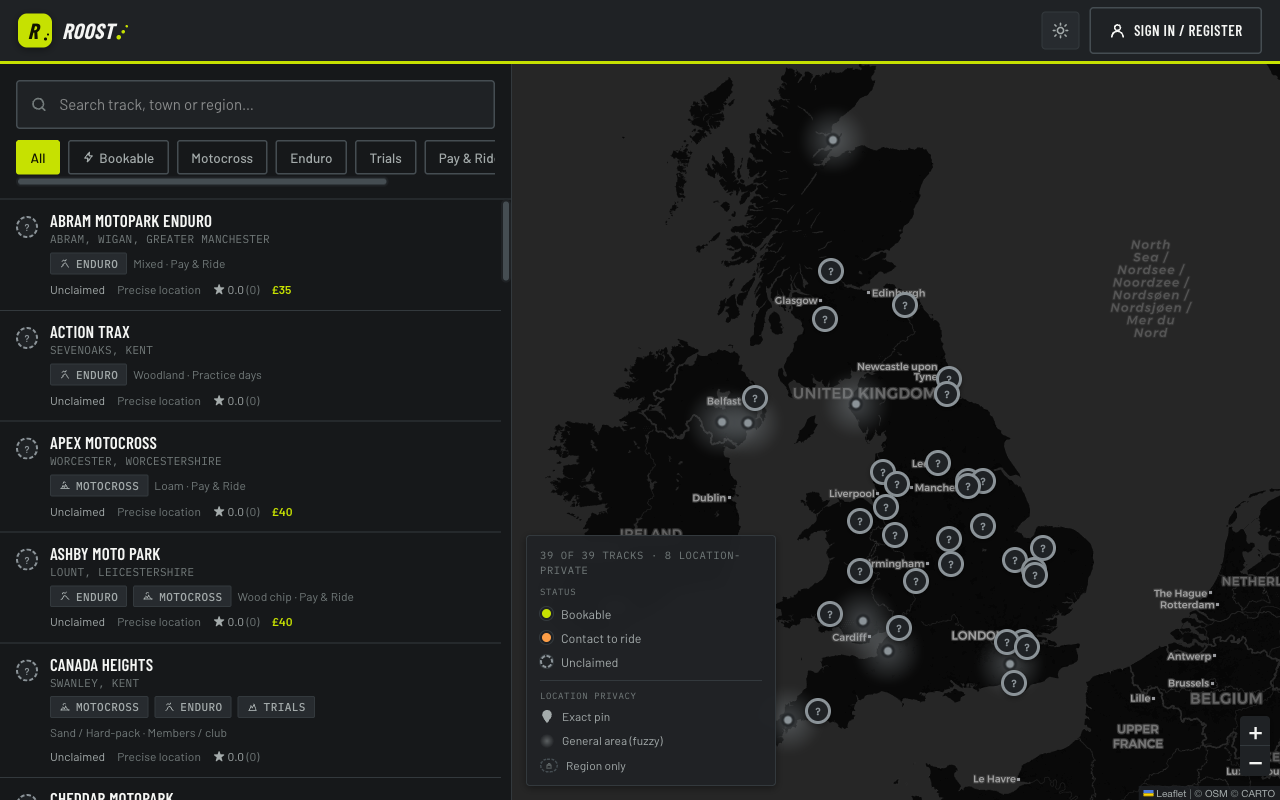Open the Leaflet attribution link
The height and width of the screenshot is (800, 1280).
pos(1165,793)
